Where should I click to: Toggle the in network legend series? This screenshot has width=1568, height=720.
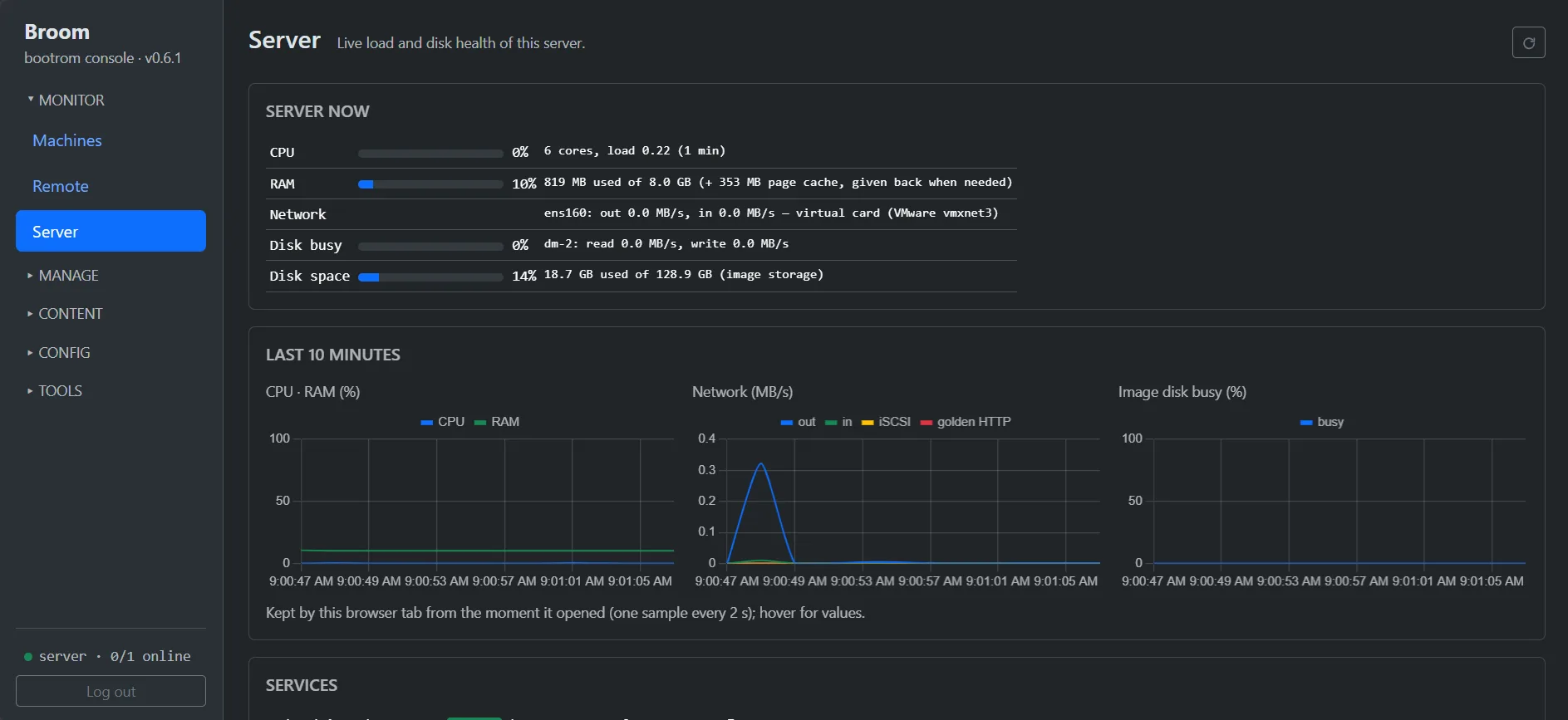pos(838,422)
